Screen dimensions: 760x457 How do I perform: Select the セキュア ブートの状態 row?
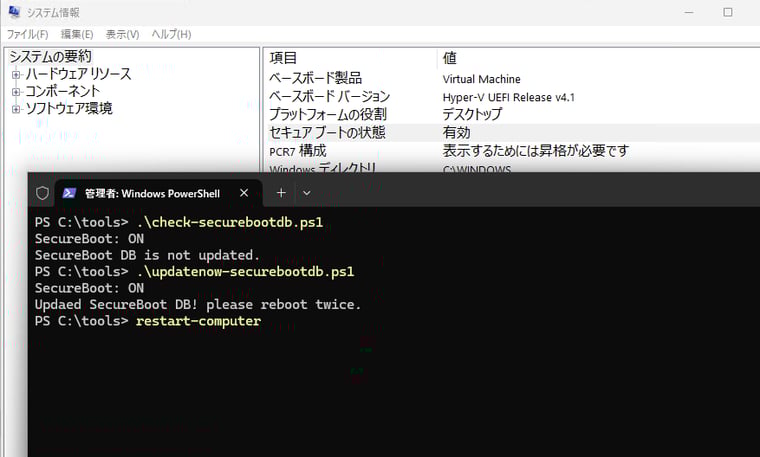pos(513,132)
